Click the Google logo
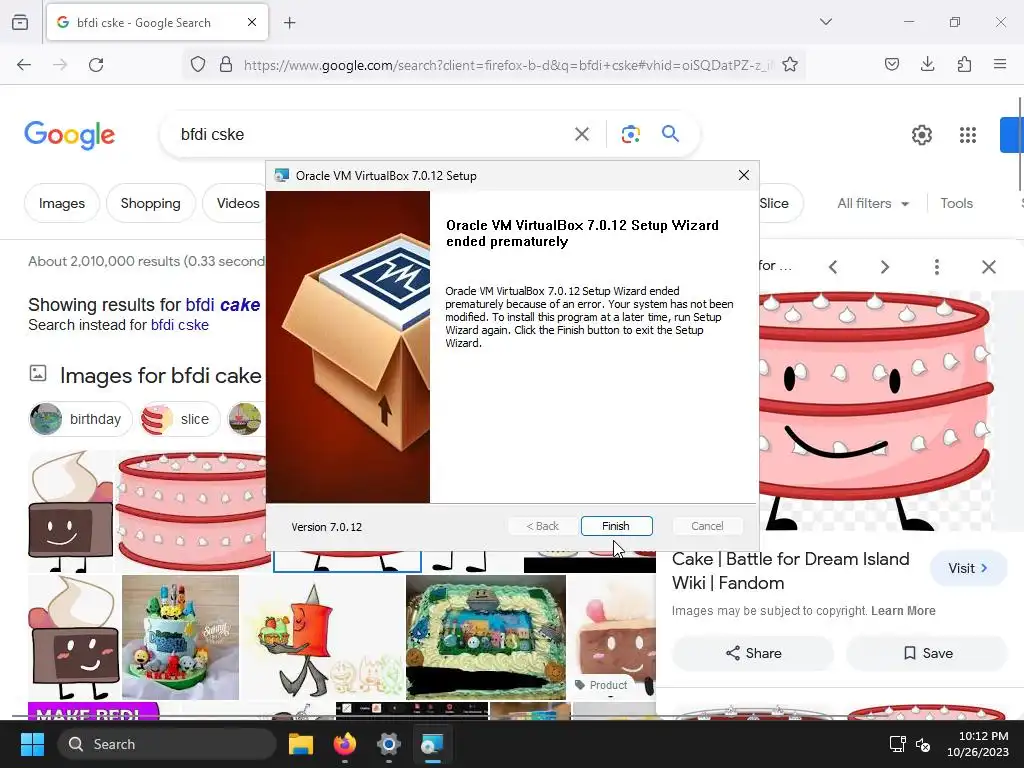The height and width of the screenshot is (768, 1024). pyautogui.click(x=70, y=135)
